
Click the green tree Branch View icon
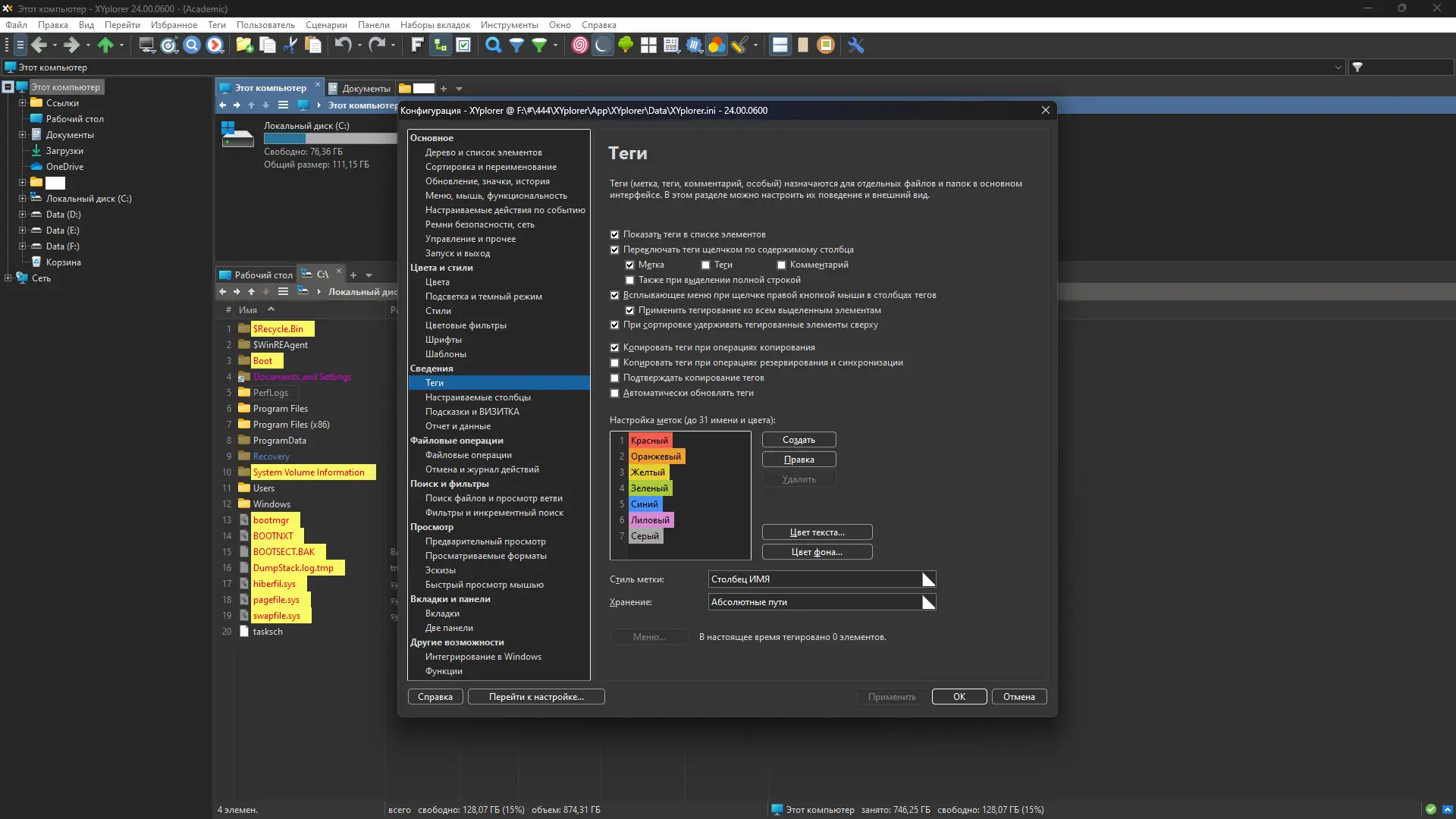click(626, 45)
